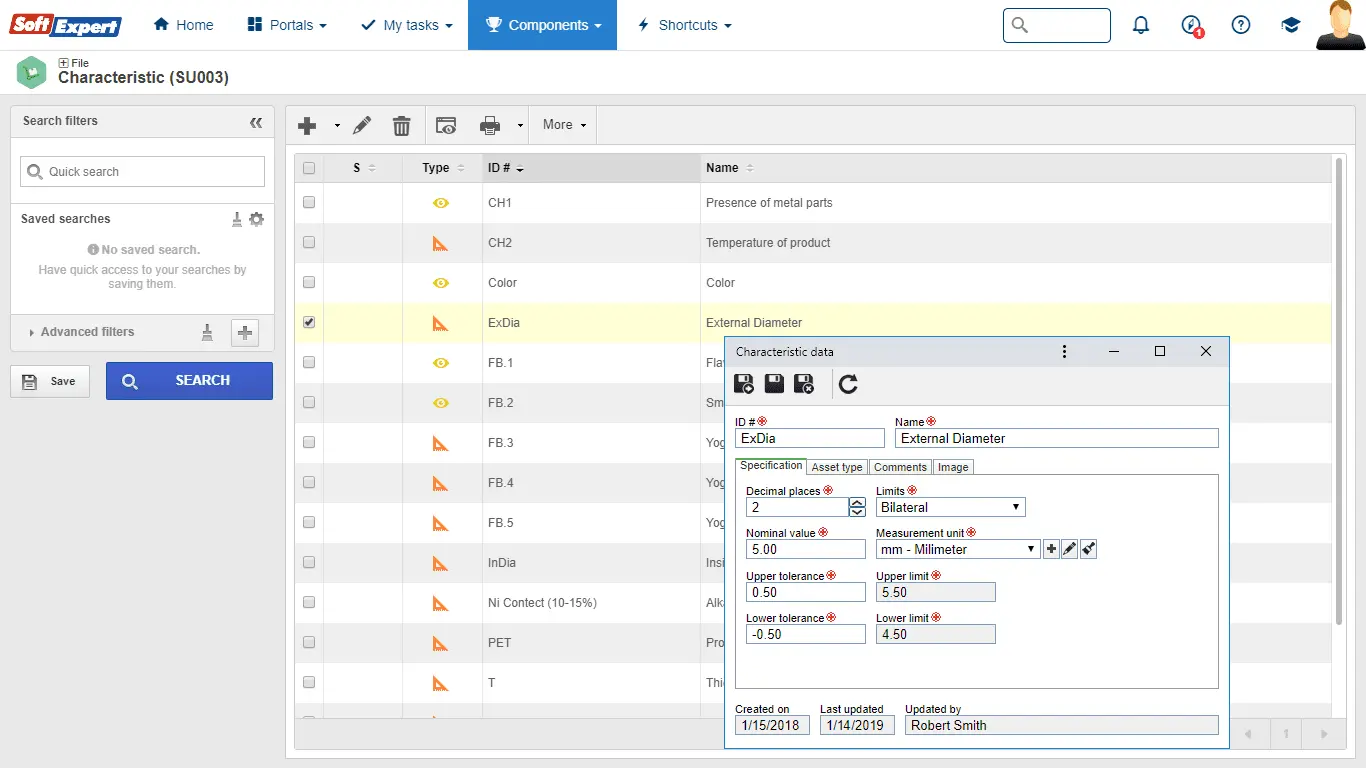Uncheck the ExDia row checkbox
The image size is (1366, 768).
(x=309, y=322)
